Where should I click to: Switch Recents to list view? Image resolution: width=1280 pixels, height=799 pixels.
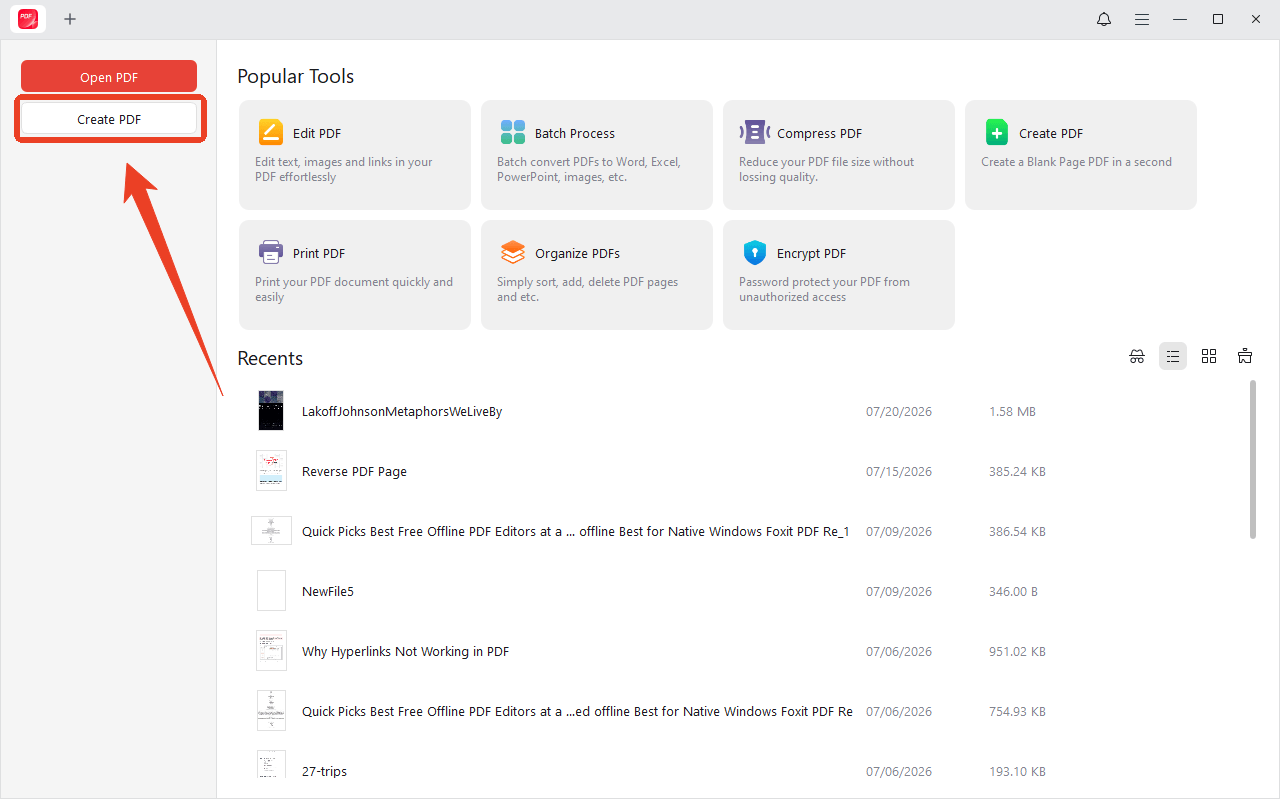click(x=1173, y=356)
